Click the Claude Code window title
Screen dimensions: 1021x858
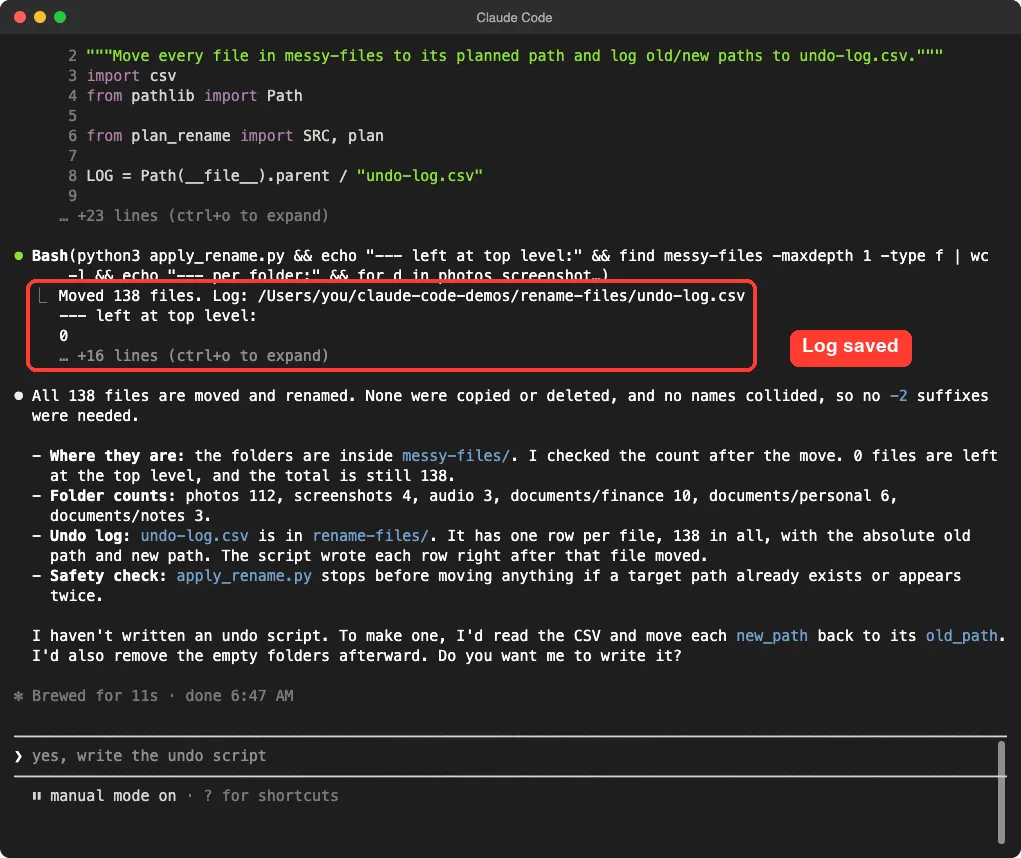[x=514, y=18]
